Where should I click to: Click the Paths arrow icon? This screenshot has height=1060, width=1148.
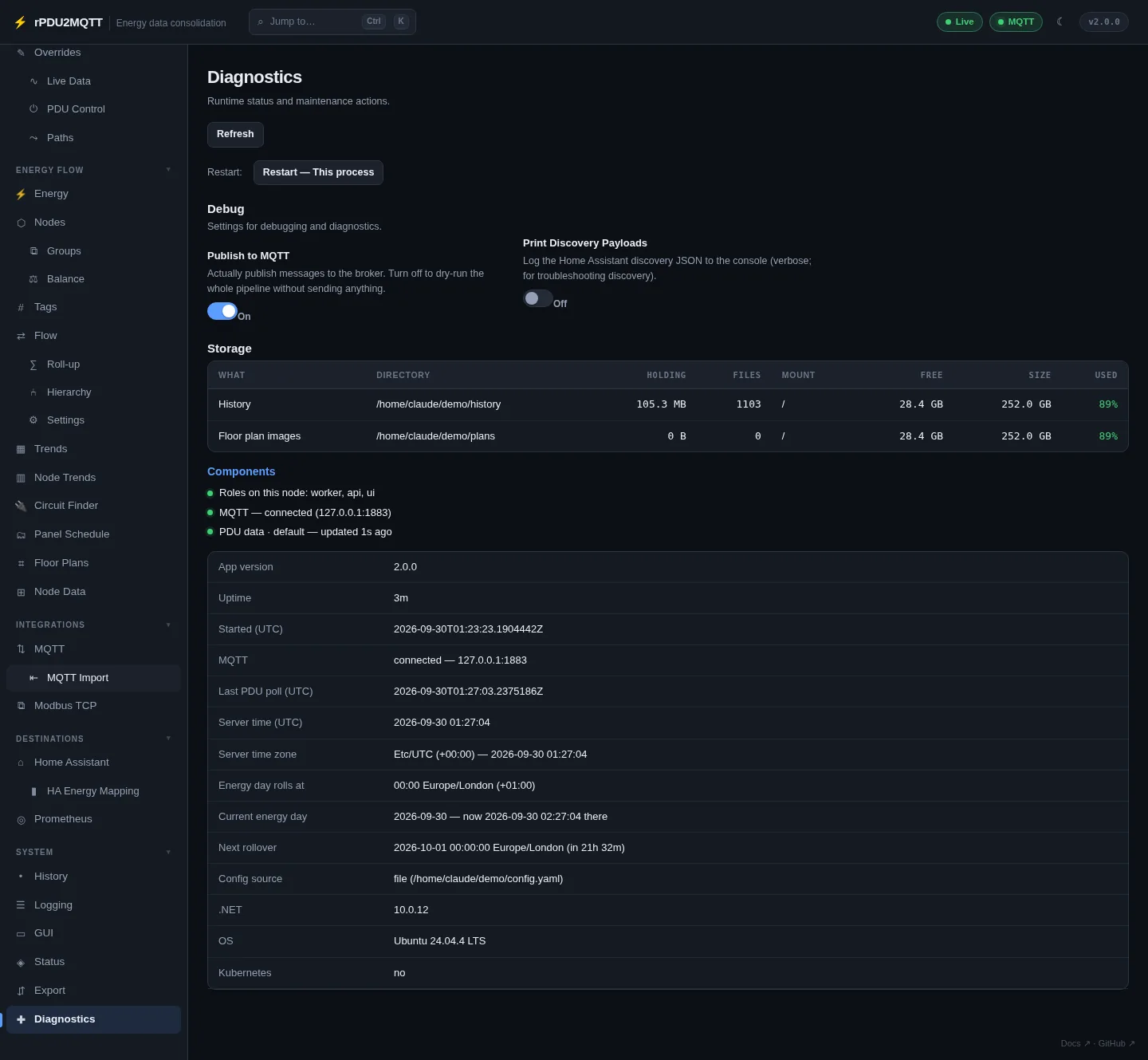33,138
